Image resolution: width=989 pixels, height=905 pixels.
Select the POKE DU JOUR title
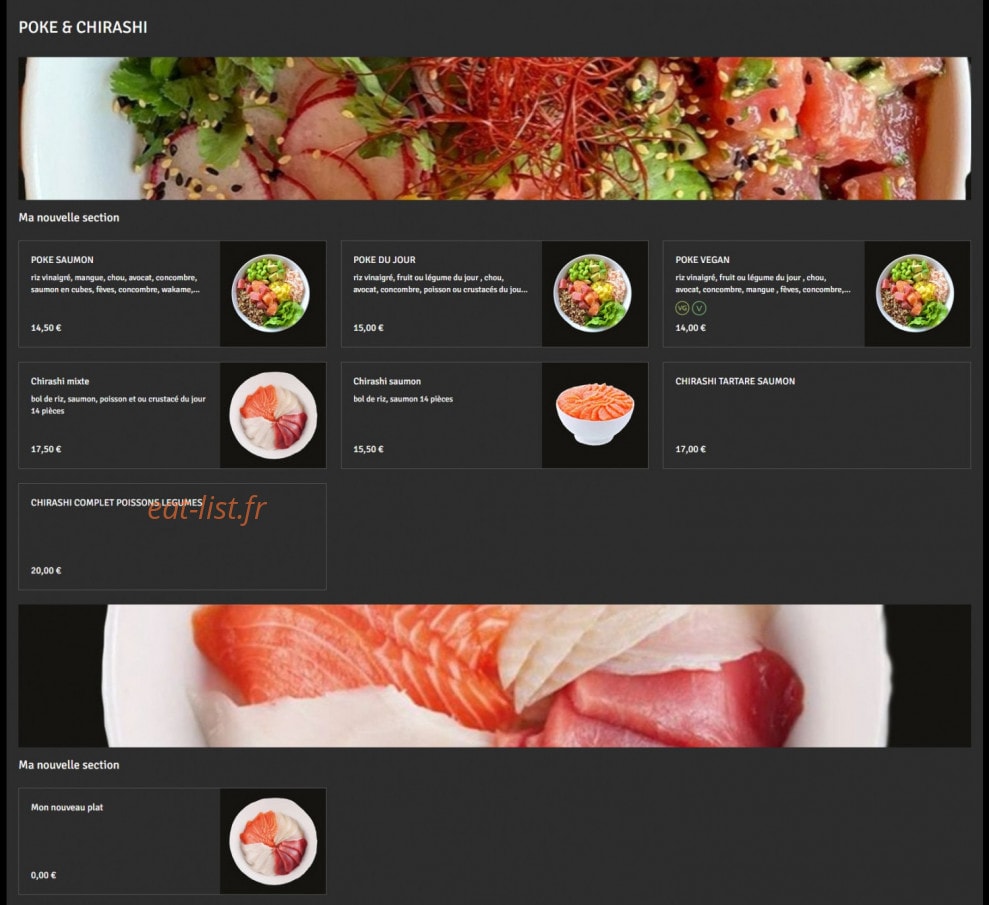coord(384,260)
